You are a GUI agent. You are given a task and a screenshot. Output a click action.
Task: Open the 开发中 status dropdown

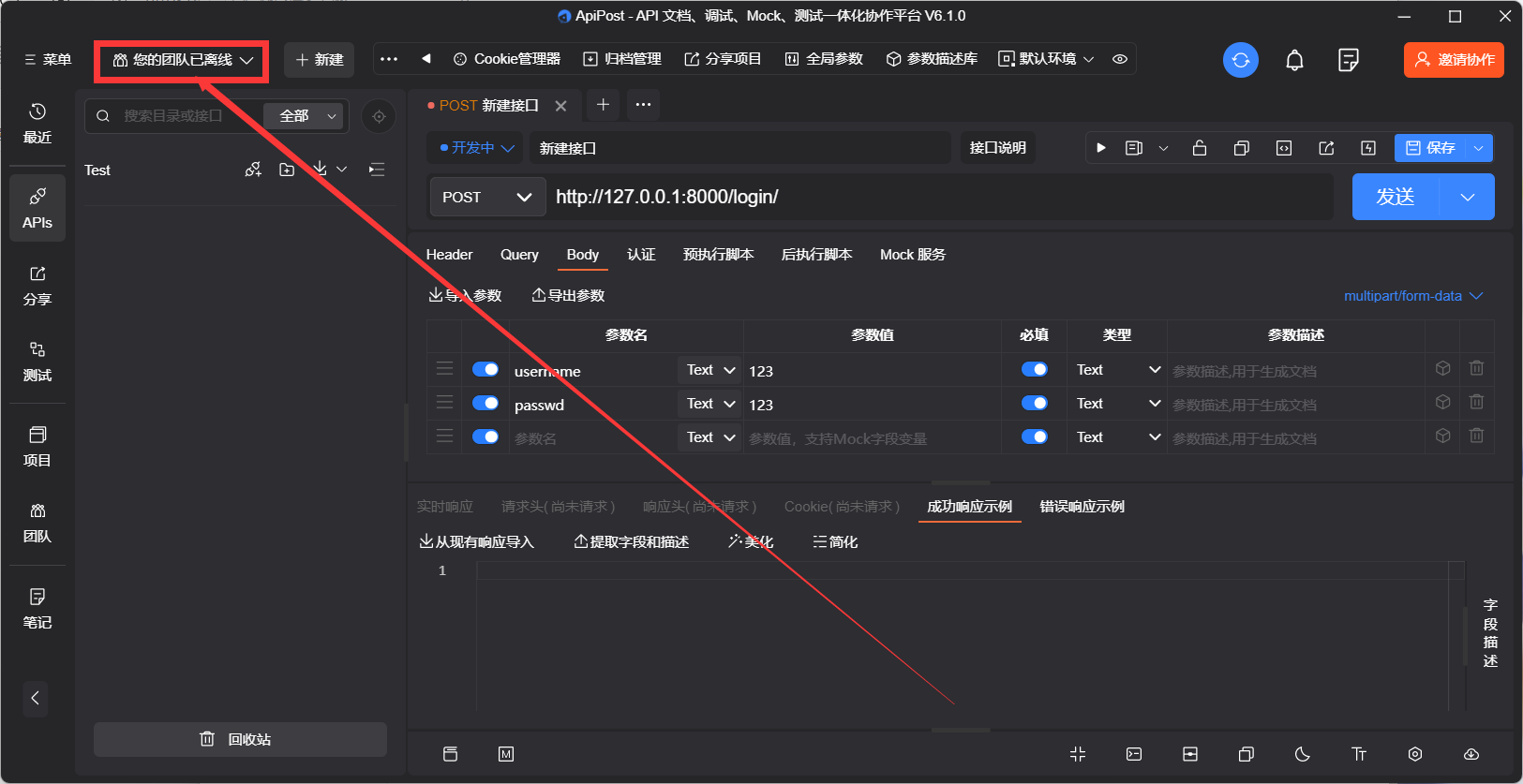477,148
